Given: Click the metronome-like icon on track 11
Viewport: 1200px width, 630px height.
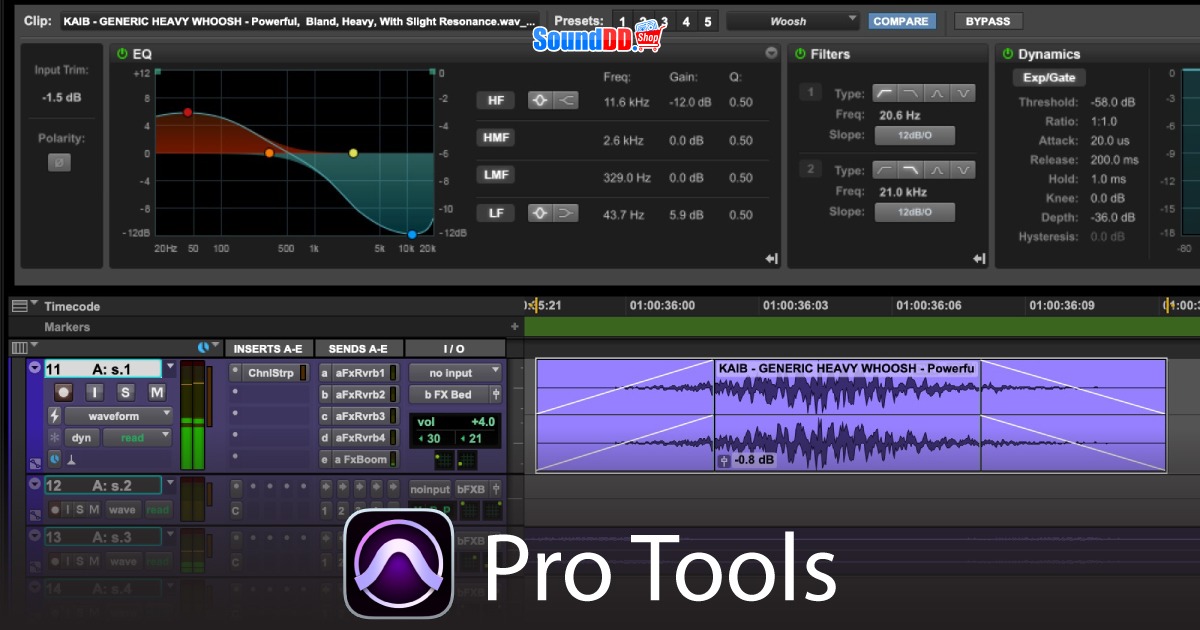Looking at the screenshot, I should coord(71,459).
